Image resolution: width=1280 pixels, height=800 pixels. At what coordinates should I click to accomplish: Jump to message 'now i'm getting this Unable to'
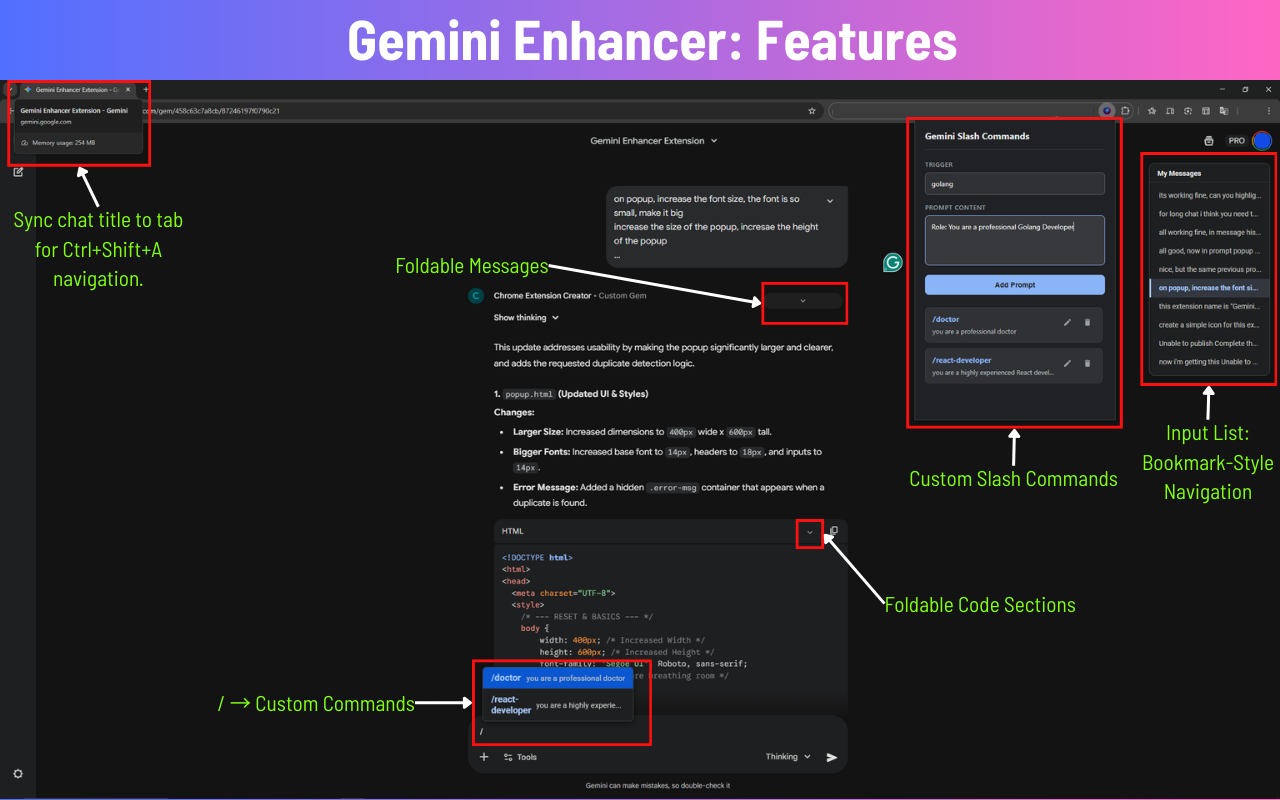1209,362
